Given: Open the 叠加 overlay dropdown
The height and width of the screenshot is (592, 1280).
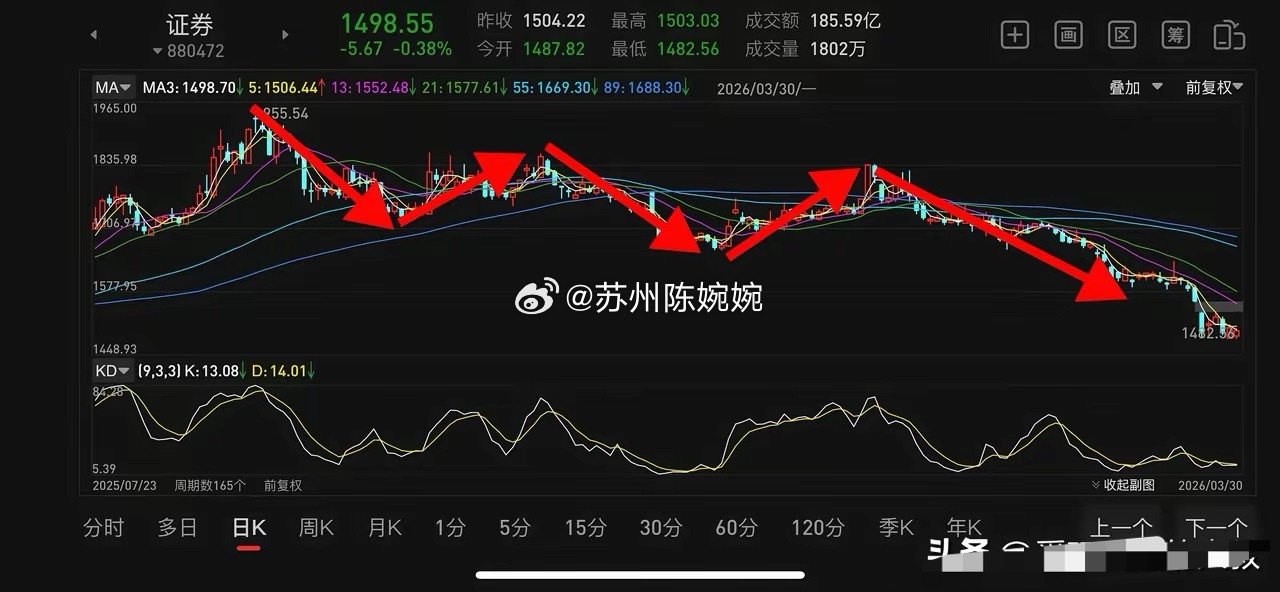Looking at the screenshot, I should point(1133,87).
